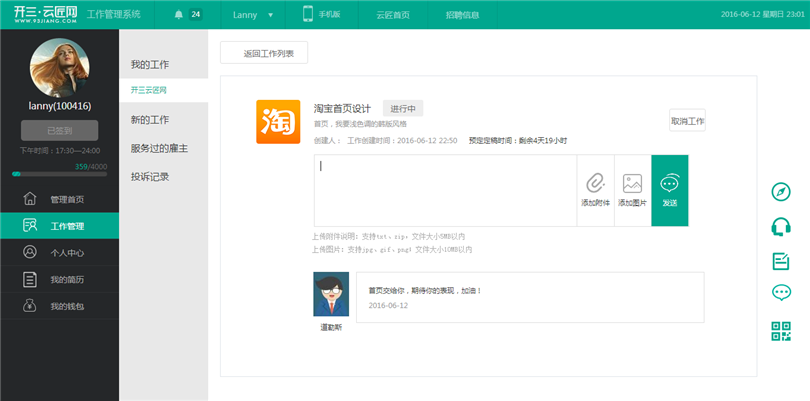Click 返回工作列表 button

coord(264,53)
